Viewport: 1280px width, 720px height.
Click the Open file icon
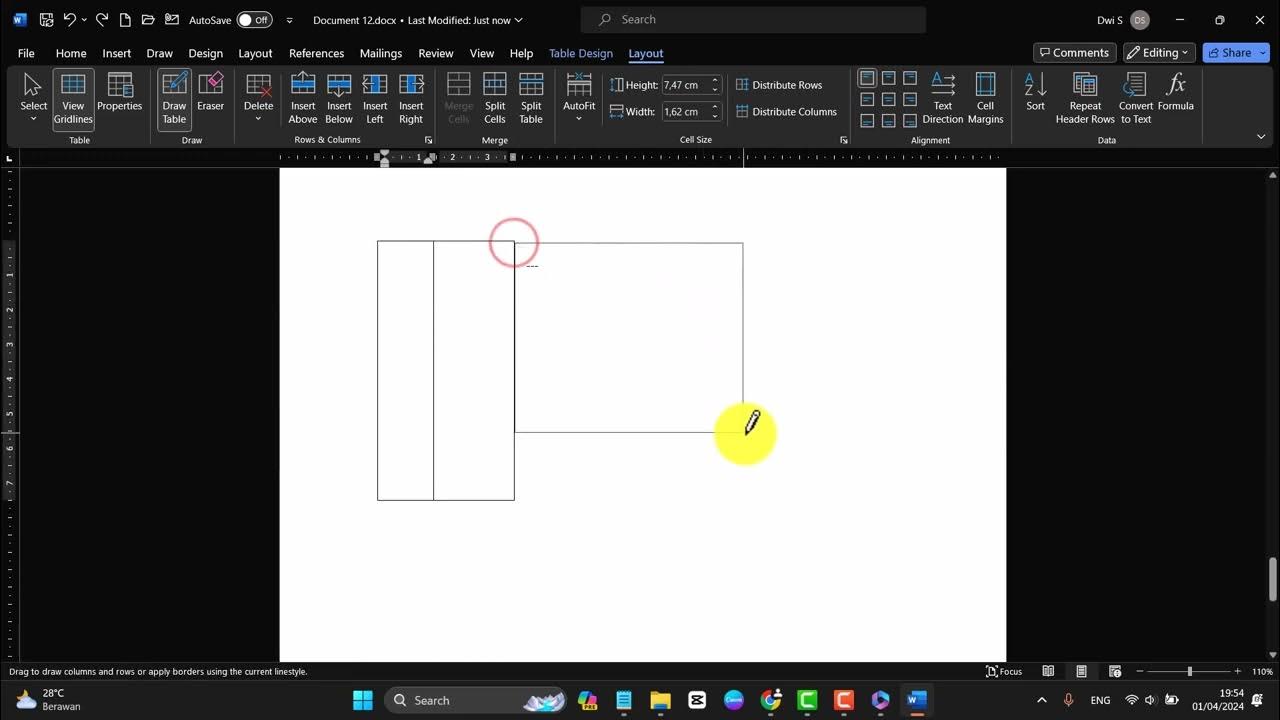(x=148, y=20)
